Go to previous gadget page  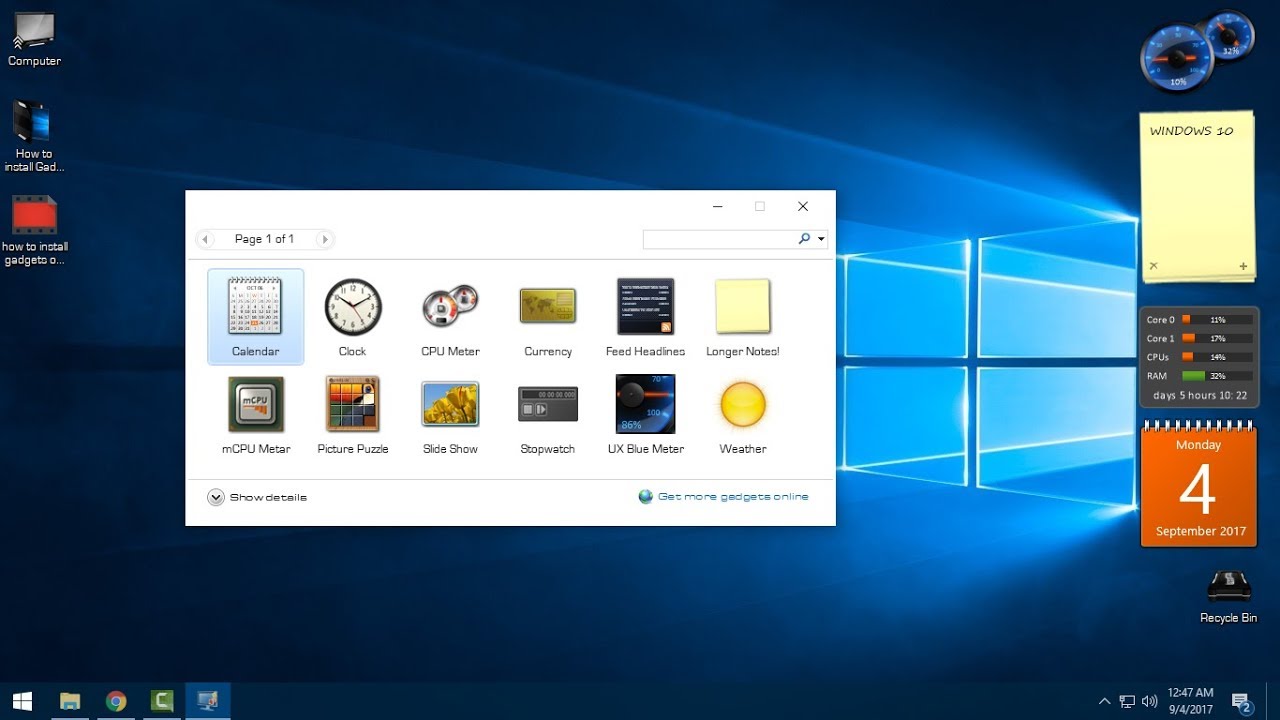(205, 239)
